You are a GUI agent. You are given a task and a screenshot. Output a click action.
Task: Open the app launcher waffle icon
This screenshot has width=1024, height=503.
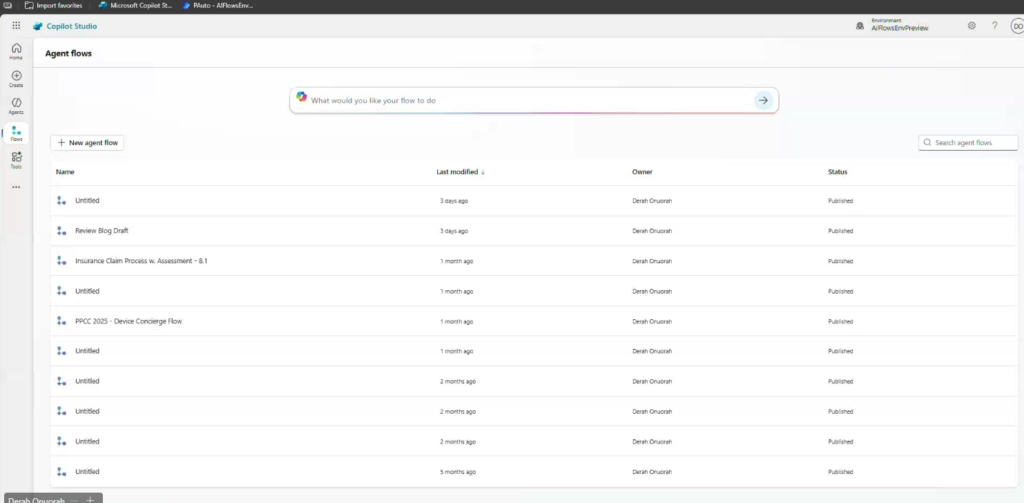(x=16, y=26)
